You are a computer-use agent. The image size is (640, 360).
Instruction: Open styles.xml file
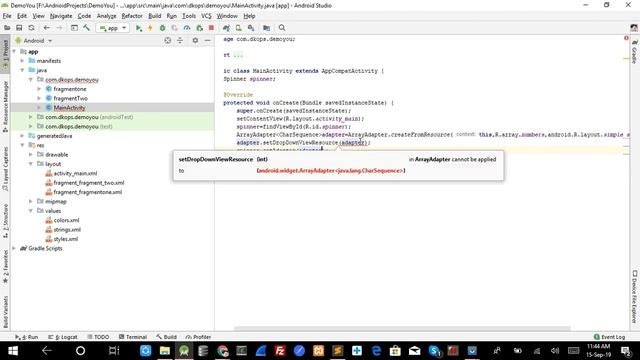65,239
